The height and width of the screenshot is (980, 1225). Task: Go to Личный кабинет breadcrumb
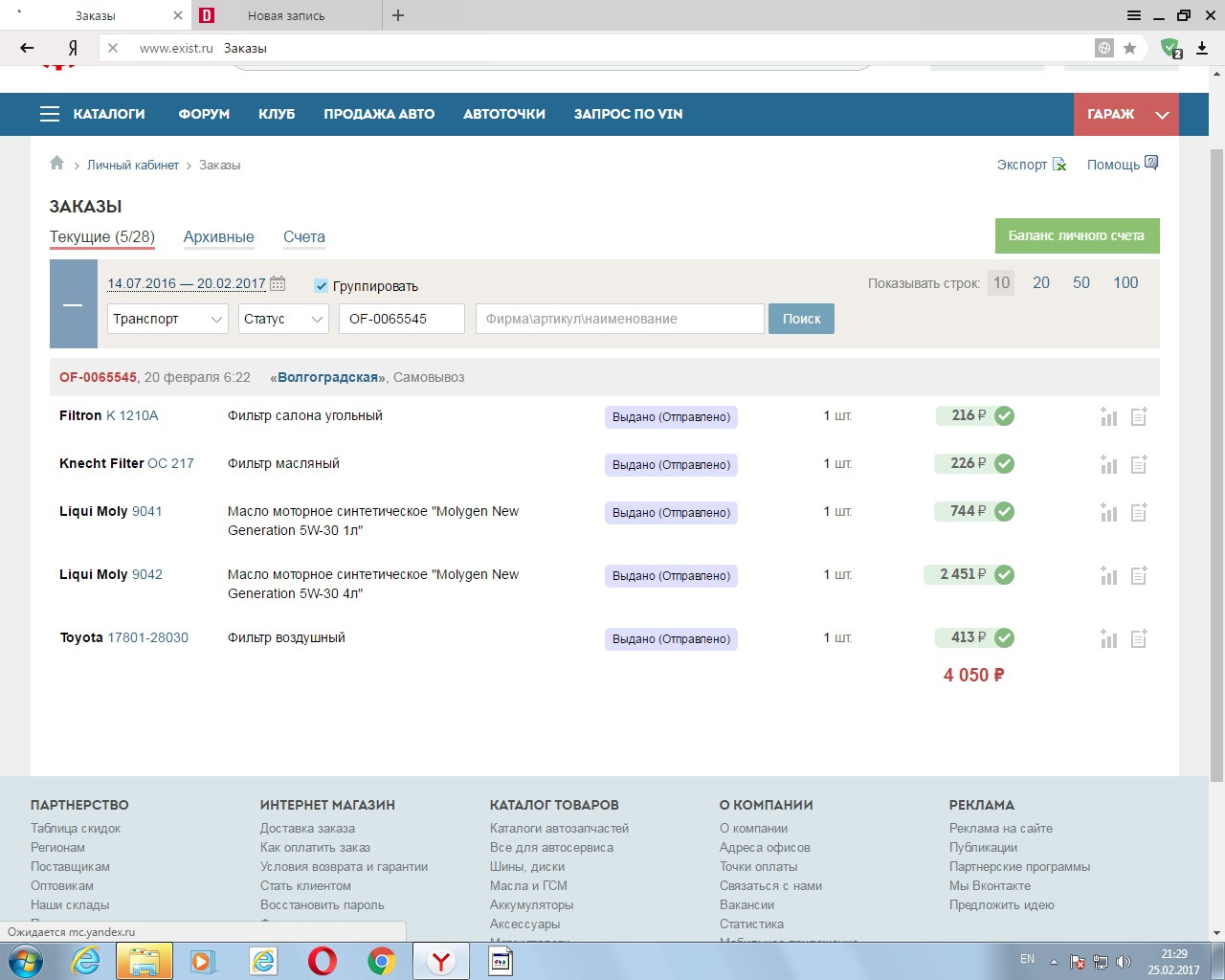click(133, 166)
